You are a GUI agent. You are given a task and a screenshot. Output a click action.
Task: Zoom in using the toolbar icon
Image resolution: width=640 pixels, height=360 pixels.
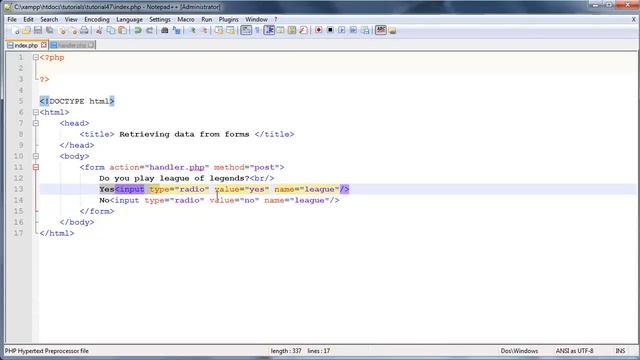tap(192, 31)
